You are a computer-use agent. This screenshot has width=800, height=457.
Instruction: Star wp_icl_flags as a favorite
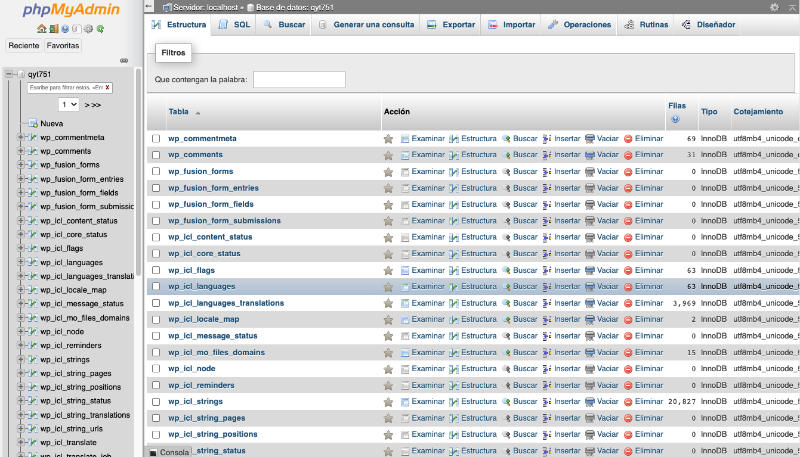click(x=388, y=270)
